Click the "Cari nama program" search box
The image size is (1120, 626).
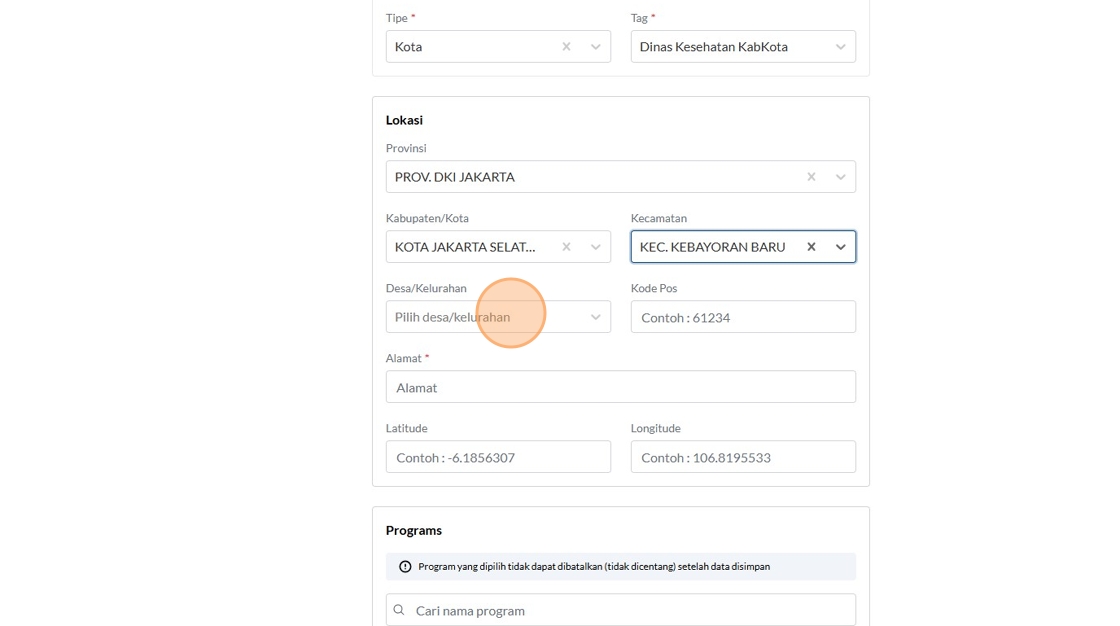(630, 610)
